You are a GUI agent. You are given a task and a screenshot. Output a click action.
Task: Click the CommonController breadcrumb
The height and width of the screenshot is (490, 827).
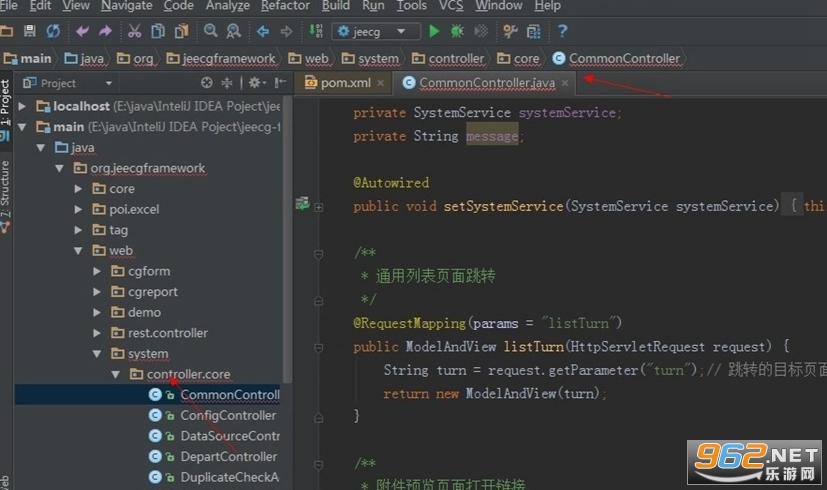click(x=617, y=59)
